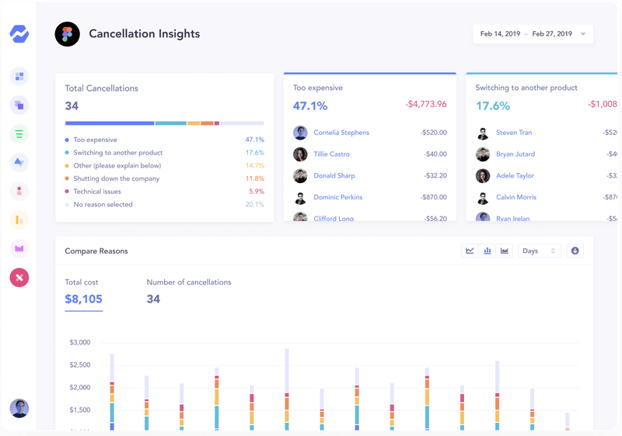Click Cornelia Stephens avatar
Viewport: 622px width, 436px height.
pyautogui.click(x=300, y=133)
